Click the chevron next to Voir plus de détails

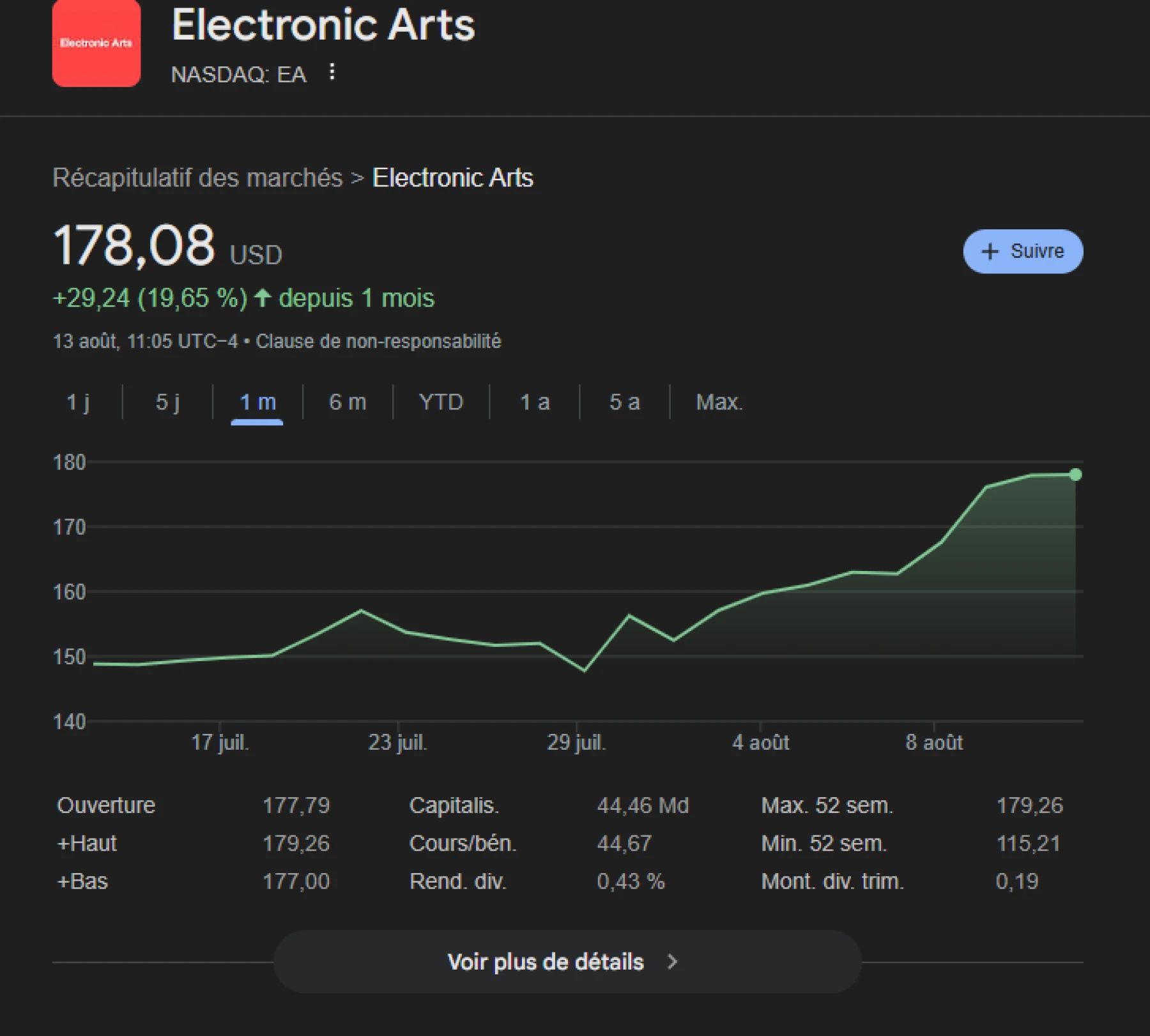pos(671,961)
